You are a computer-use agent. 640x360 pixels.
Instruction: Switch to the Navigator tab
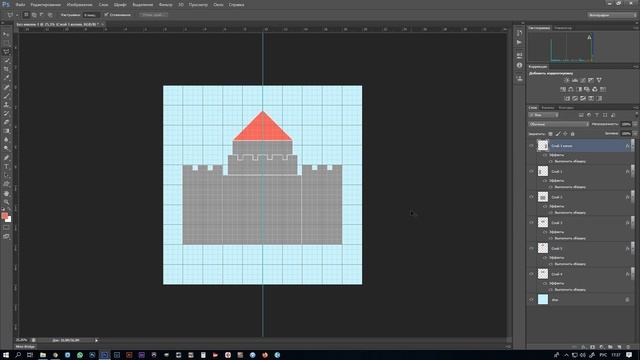point(563,28)
